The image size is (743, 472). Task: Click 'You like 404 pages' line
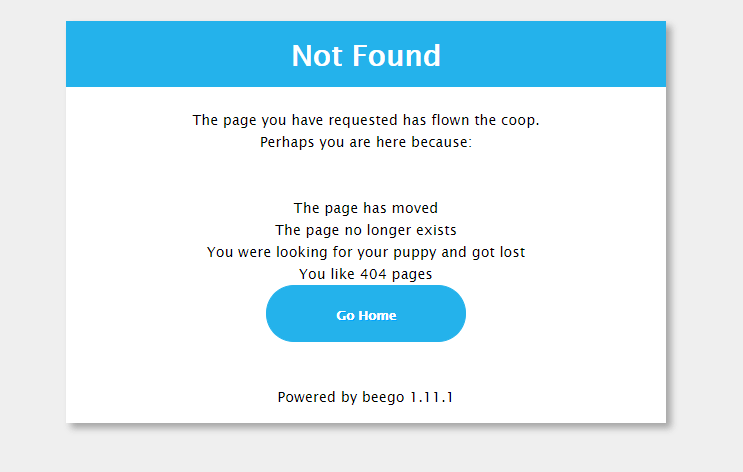coord(366,274)
